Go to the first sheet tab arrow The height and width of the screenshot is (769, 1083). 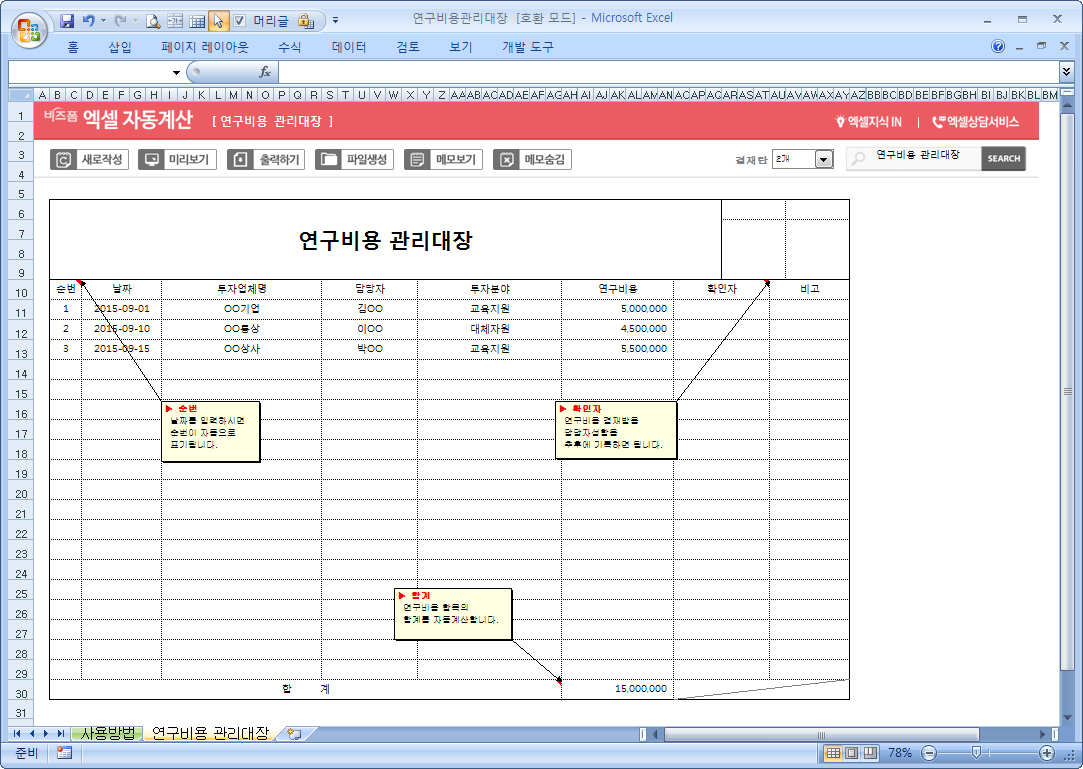pyautogui.click(x=17, y=734)
